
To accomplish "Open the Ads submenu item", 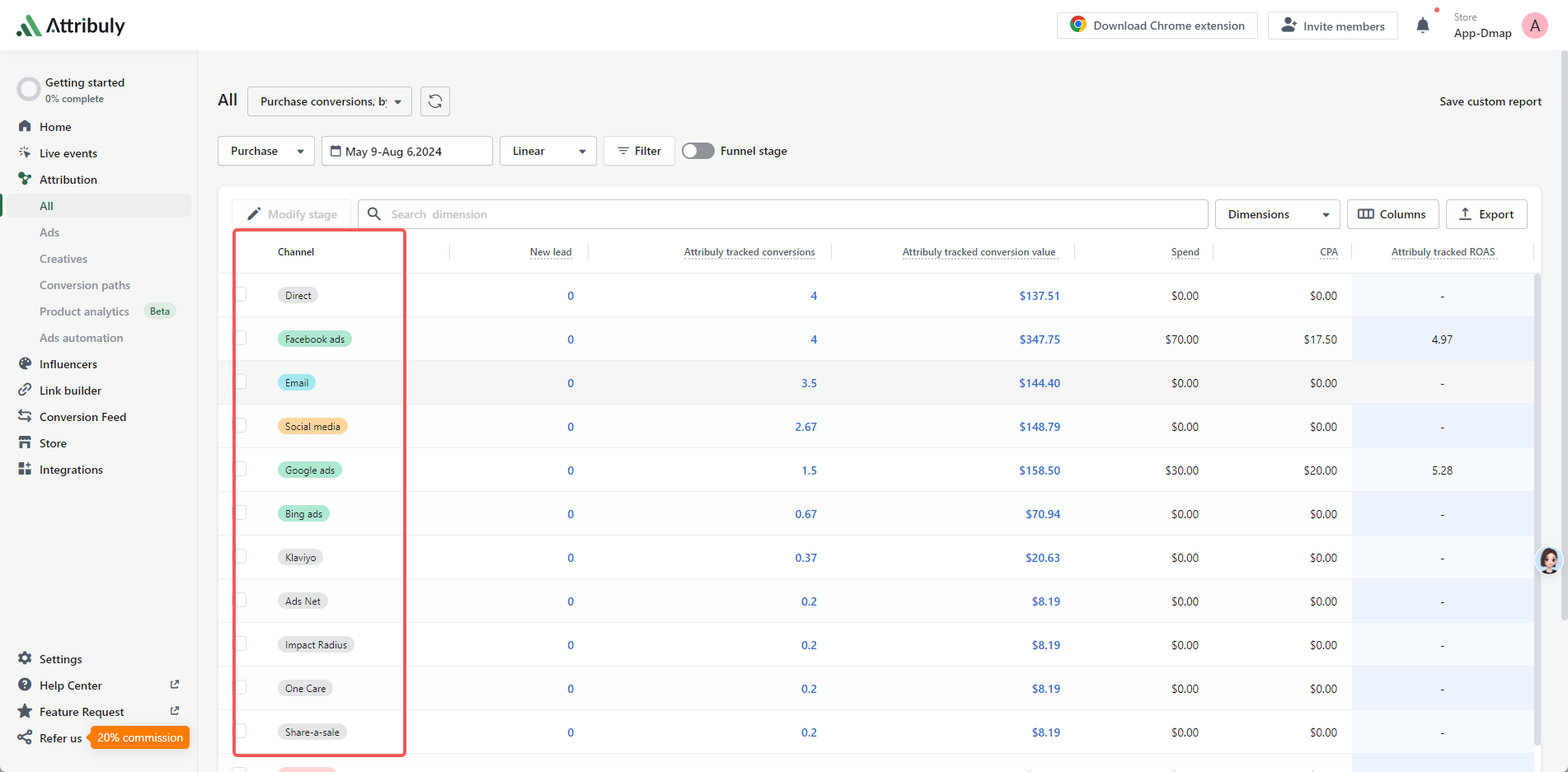I will (x=49, y=232).
